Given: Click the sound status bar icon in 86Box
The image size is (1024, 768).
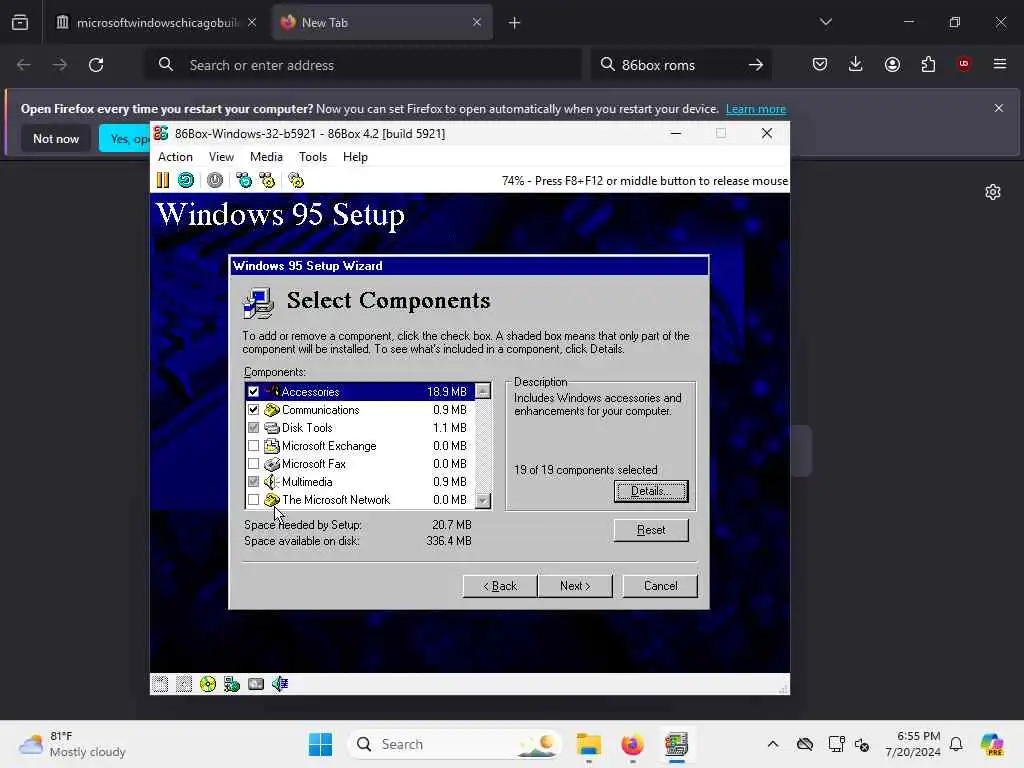Looking at the screenshot, I should coord(280,684).
